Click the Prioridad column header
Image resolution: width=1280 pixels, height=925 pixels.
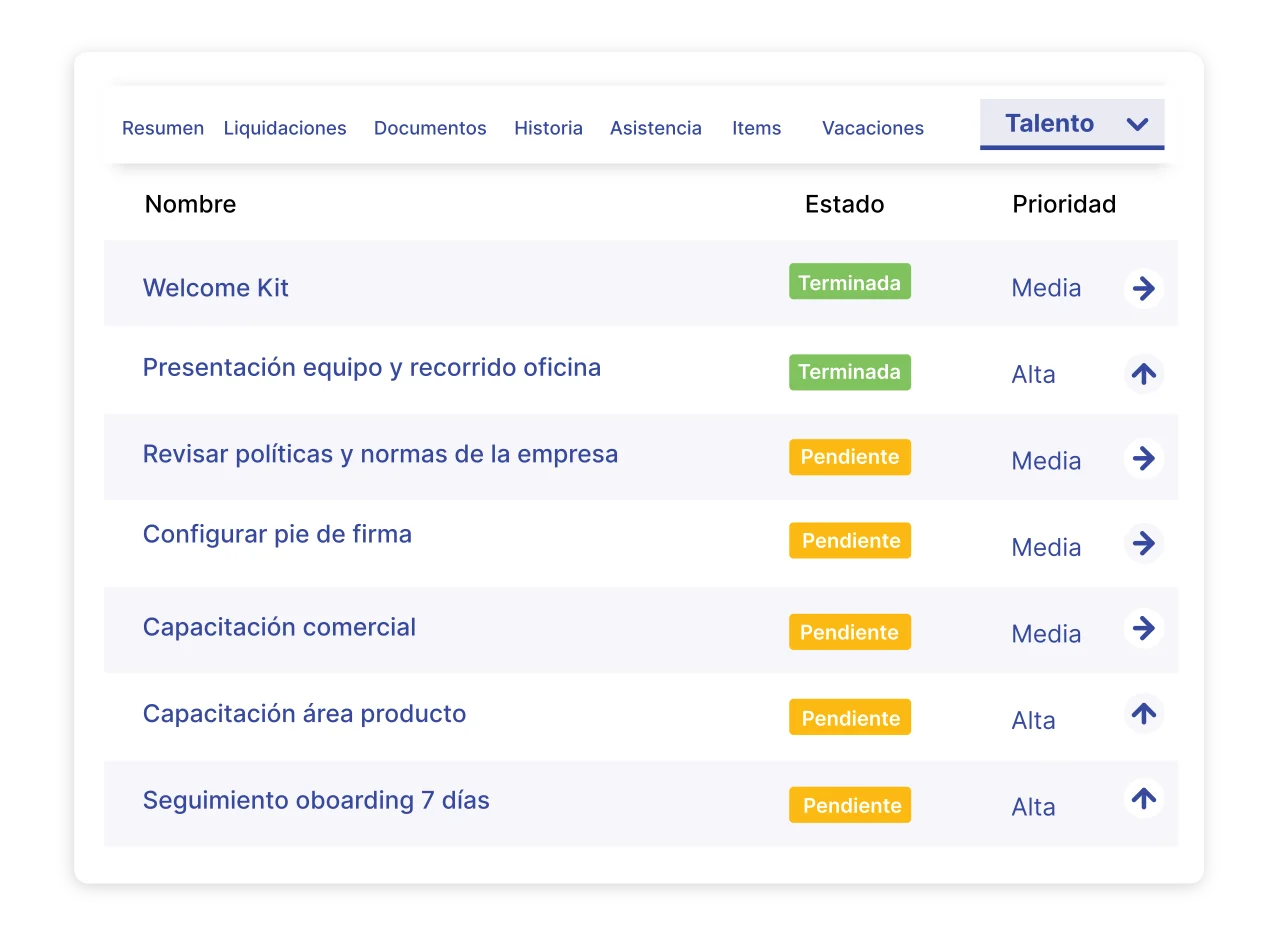[1064, 204]
